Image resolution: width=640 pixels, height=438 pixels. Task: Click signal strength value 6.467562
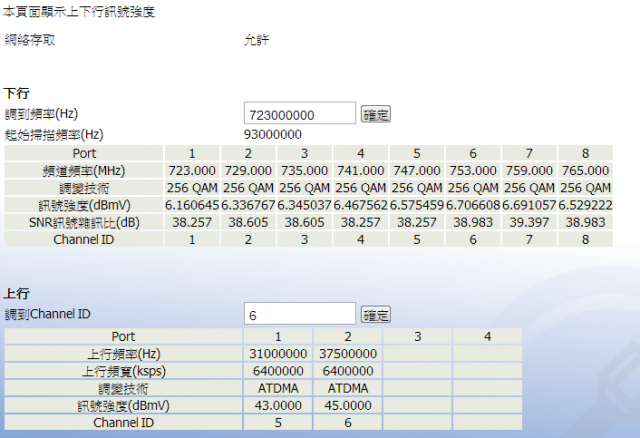pyautogui.click(x=361, y=205)
